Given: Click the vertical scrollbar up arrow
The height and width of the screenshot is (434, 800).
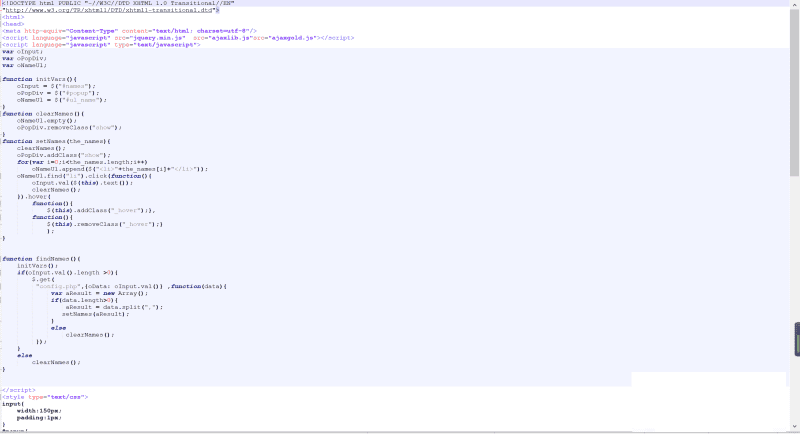Looking at the screenshot, I should tap(794, 4).
